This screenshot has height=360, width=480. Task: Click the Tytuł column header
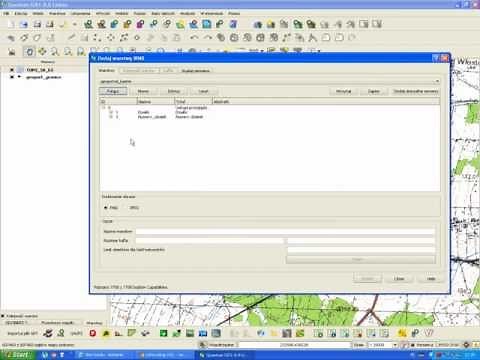[194, 101]
